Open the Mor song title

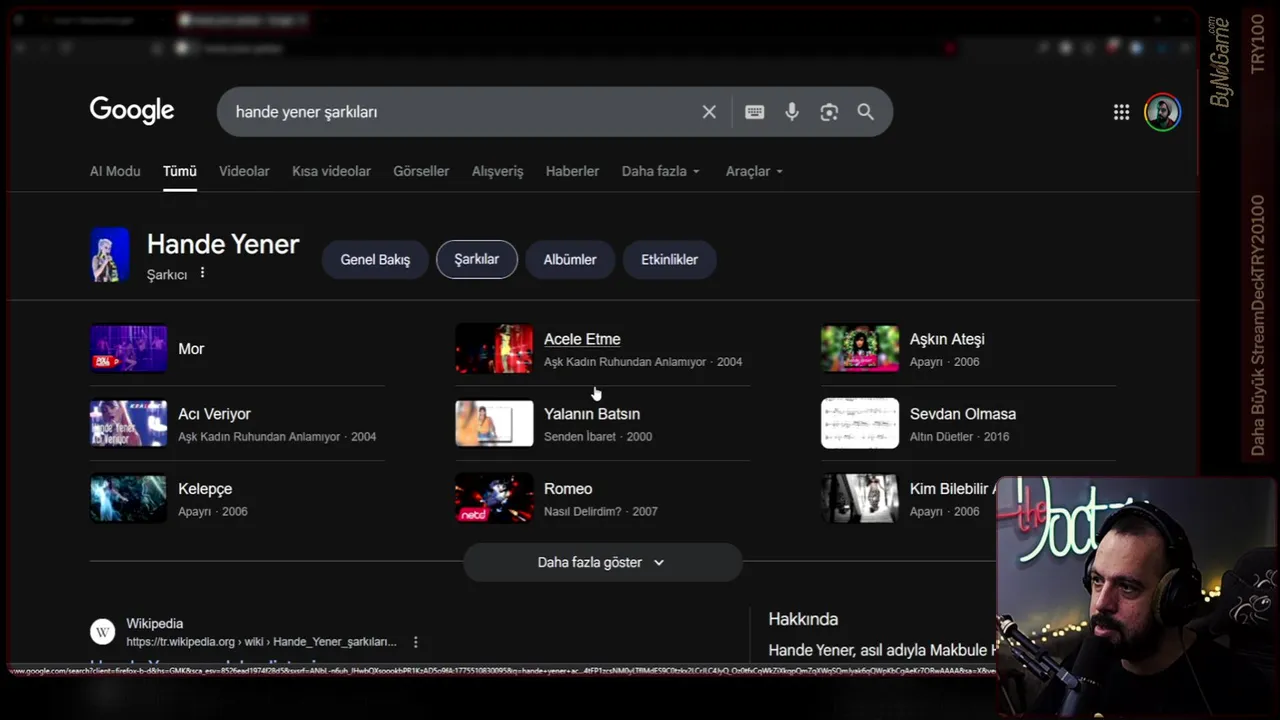coord(191,349)
